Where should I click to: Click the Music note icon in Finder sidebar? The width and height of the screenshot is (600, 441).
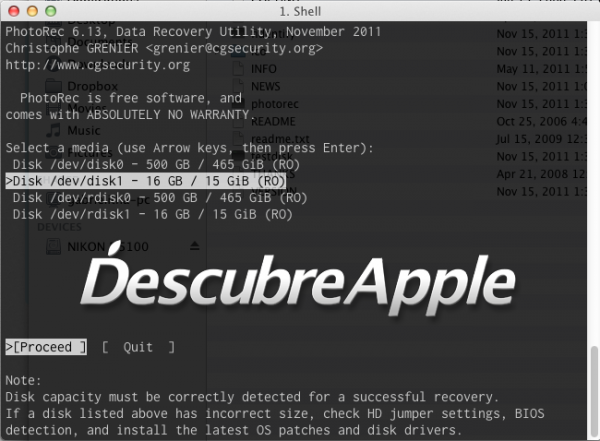click(x=53, y=130)
